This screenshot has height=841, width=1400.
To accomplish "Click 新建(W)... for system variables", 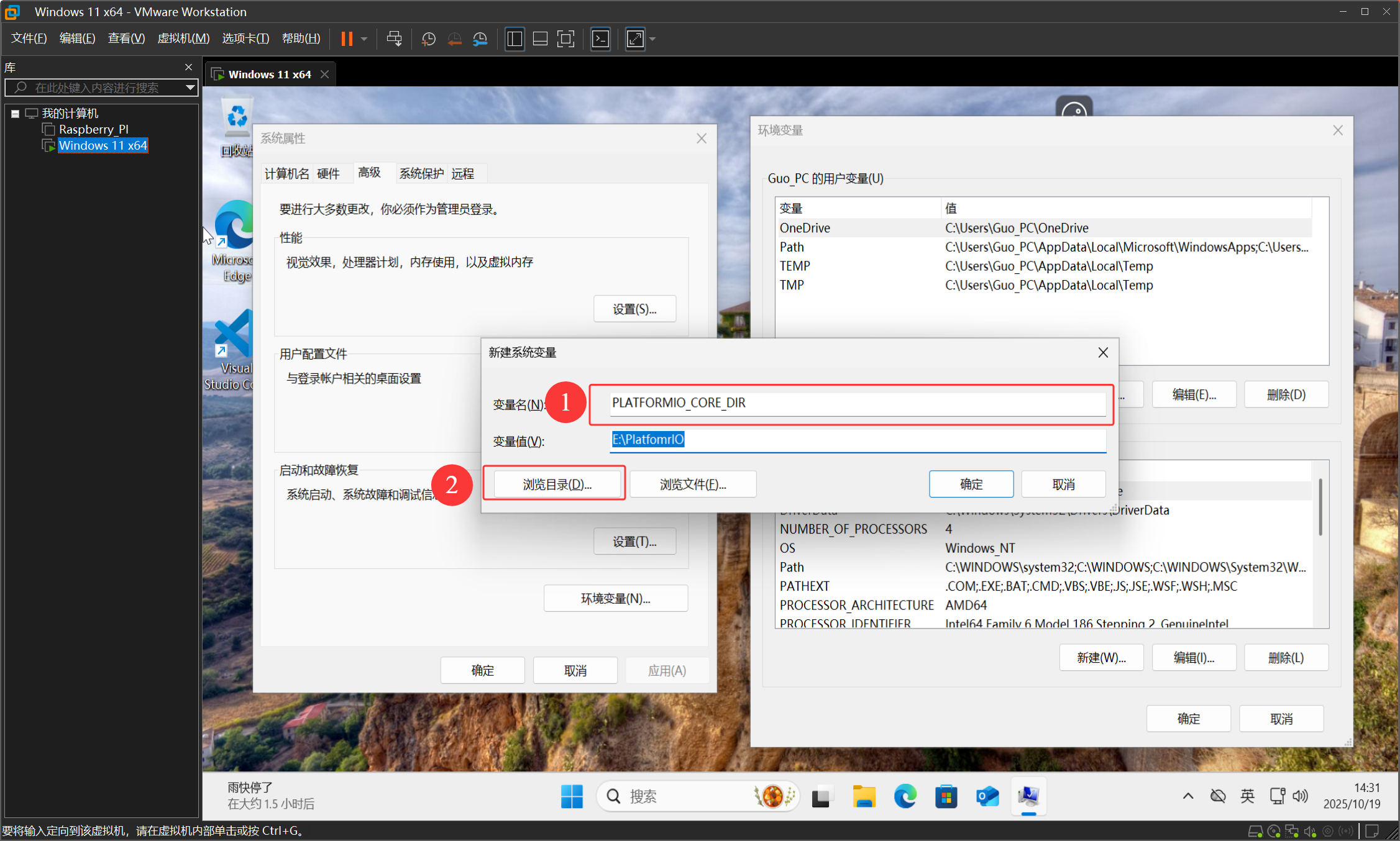I will 1101,658.
